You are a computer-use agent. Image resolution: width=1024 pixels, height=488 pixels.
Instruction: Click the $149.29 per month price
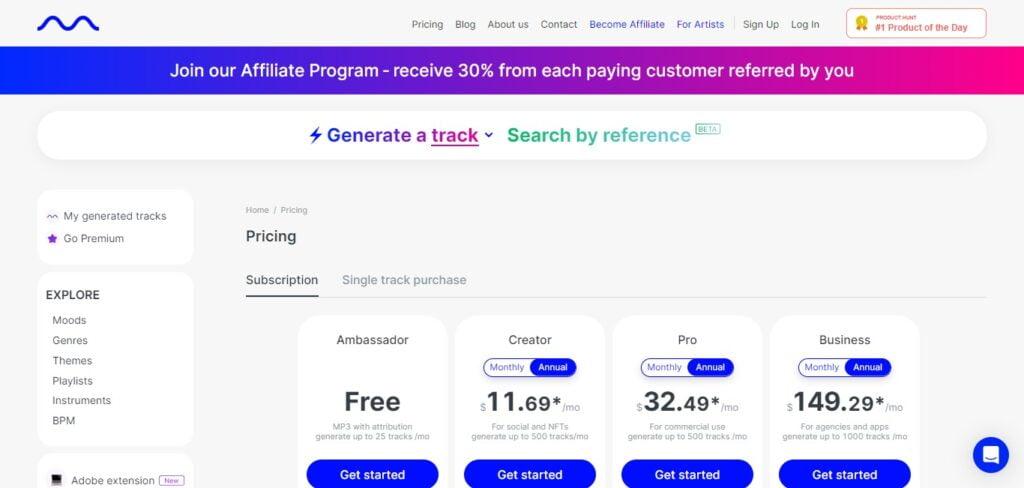(844, 402)
